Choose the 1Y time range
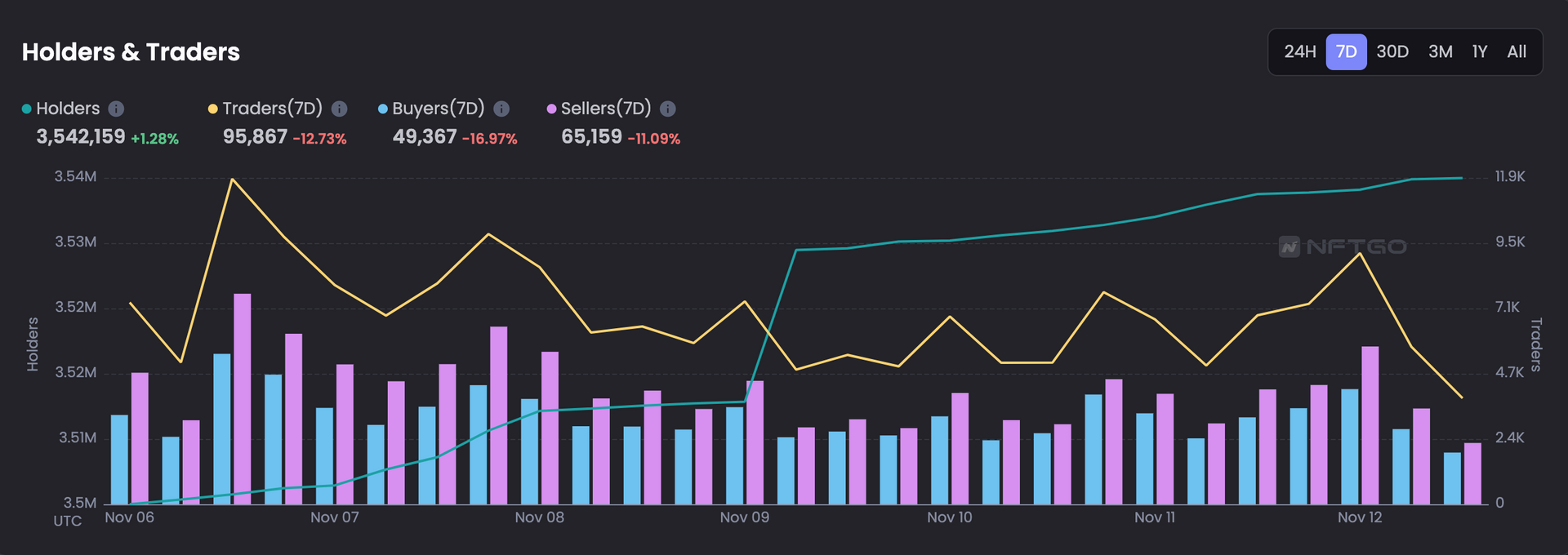The image size is (1568, 555). click(1479, 52)
